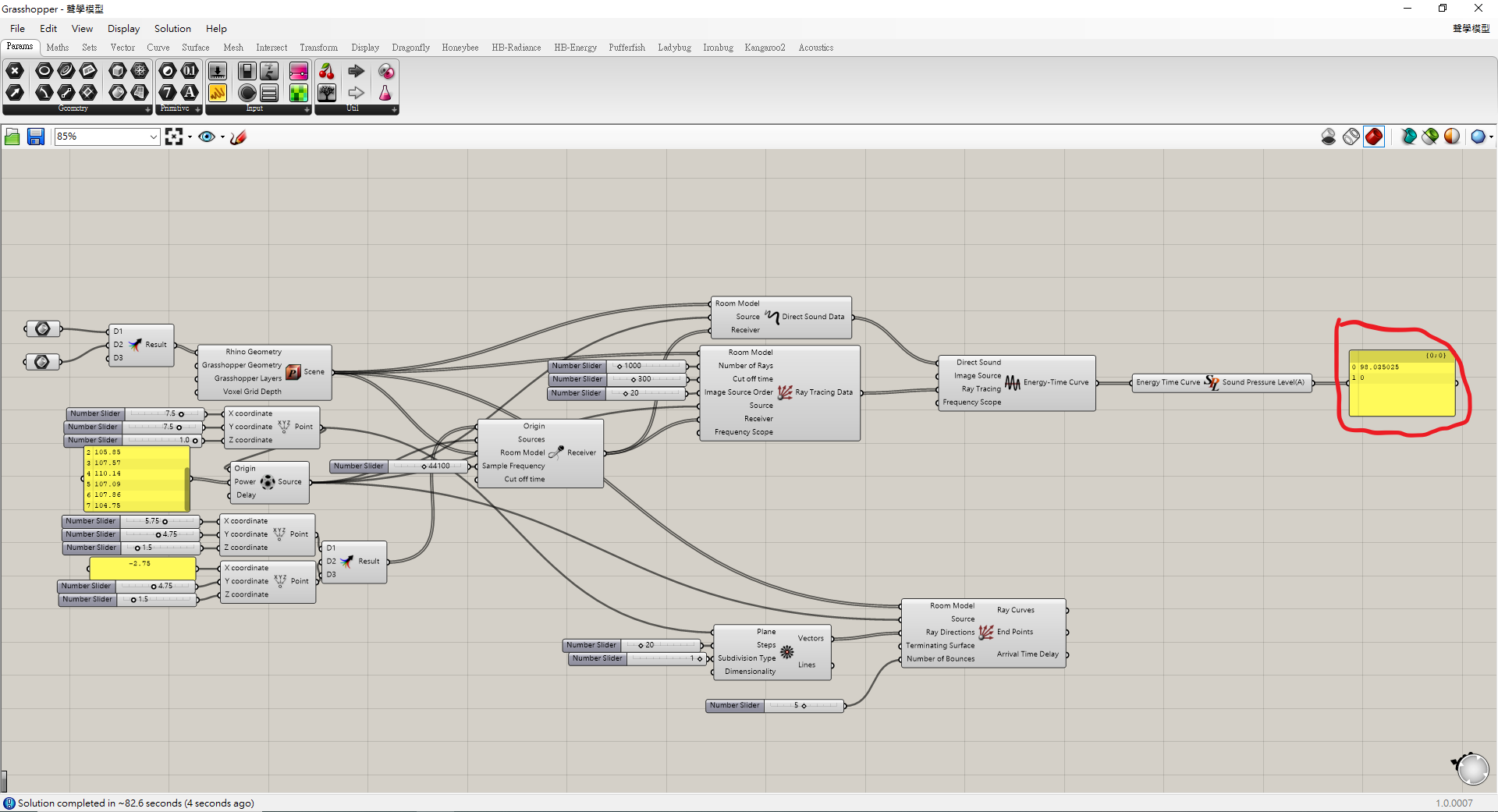The image size is (1498, 812).
Task: Select the Direct Sound Data component
Action: (781, 317)
